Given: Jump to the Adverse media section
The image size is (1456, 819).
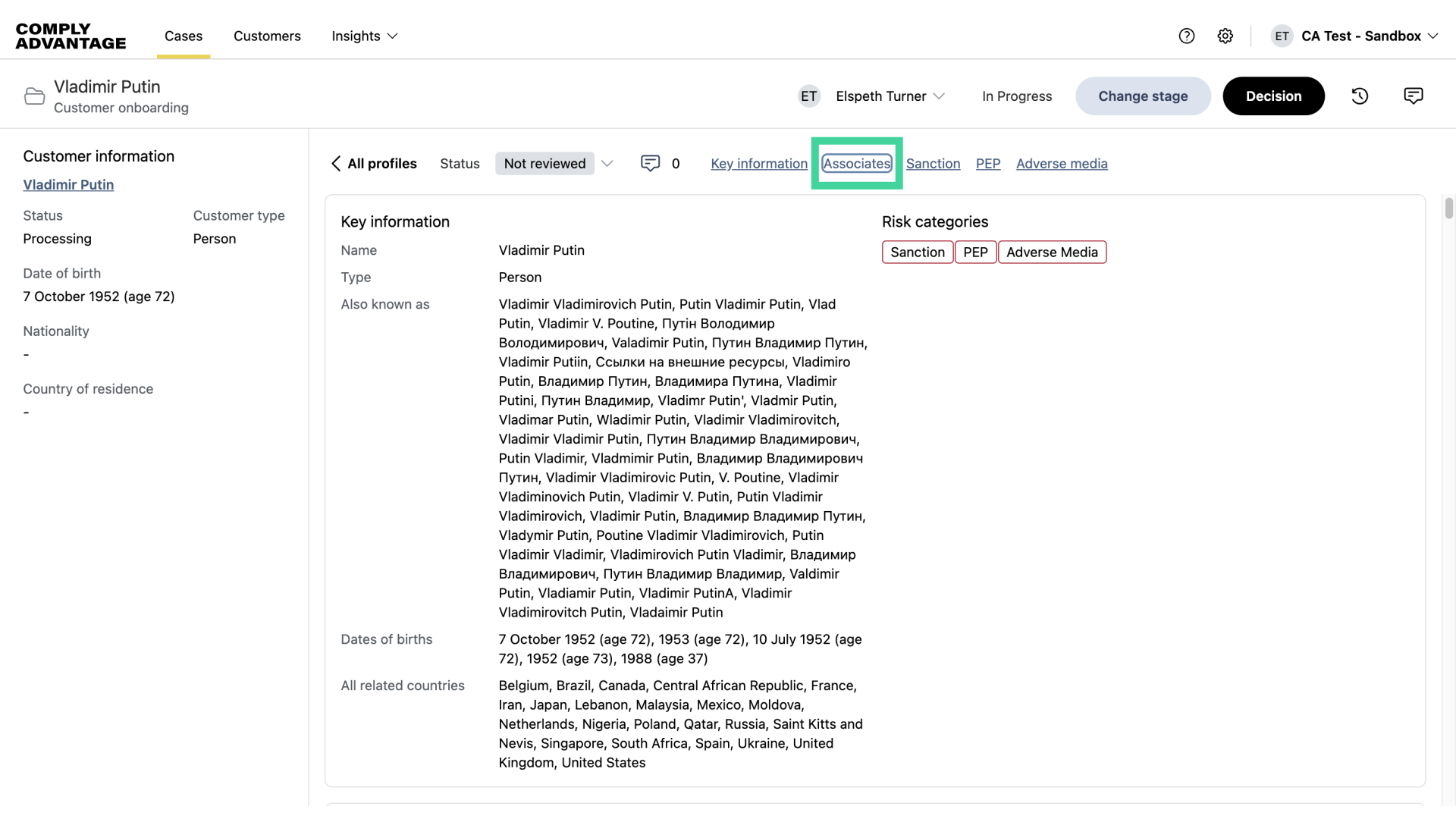Looking at the screenshot, I should click(x=1061, y=164).
